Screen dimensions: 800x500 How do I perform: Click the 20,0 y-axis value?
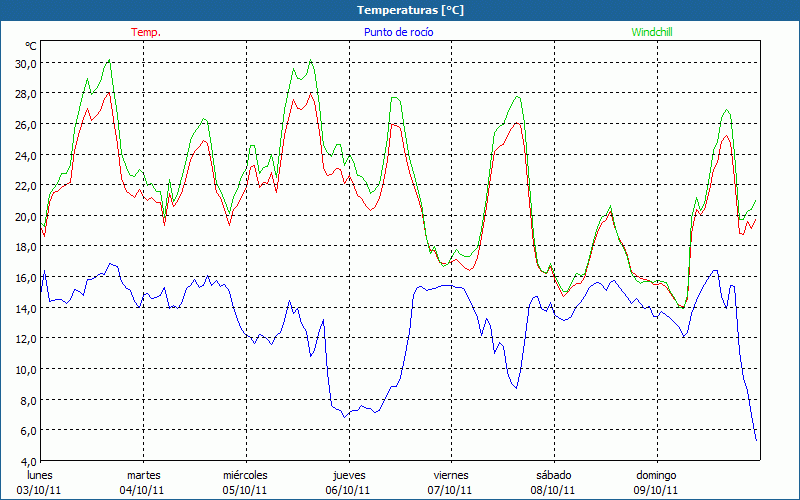point(24,216)
